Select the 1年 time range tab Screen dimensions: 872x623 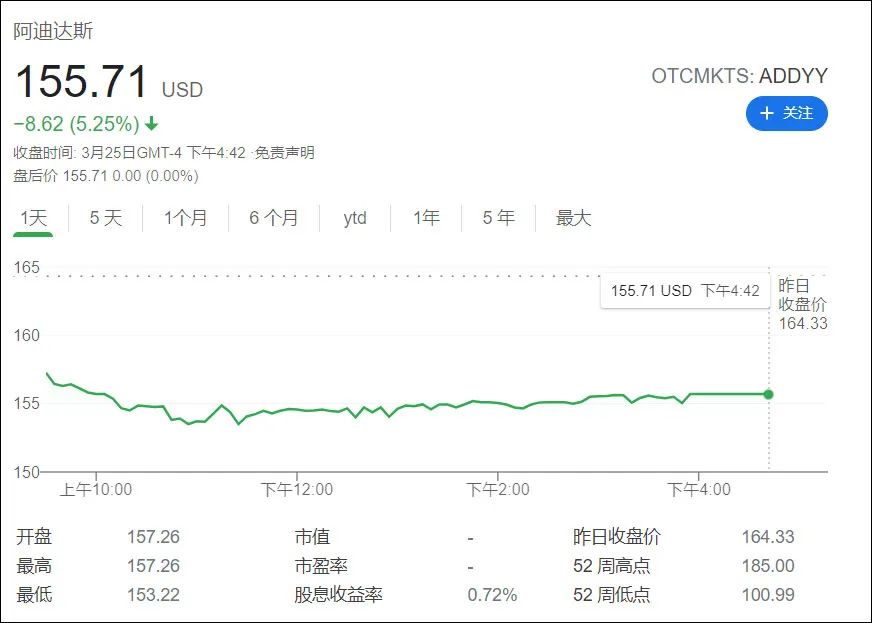tap(425, 217)
